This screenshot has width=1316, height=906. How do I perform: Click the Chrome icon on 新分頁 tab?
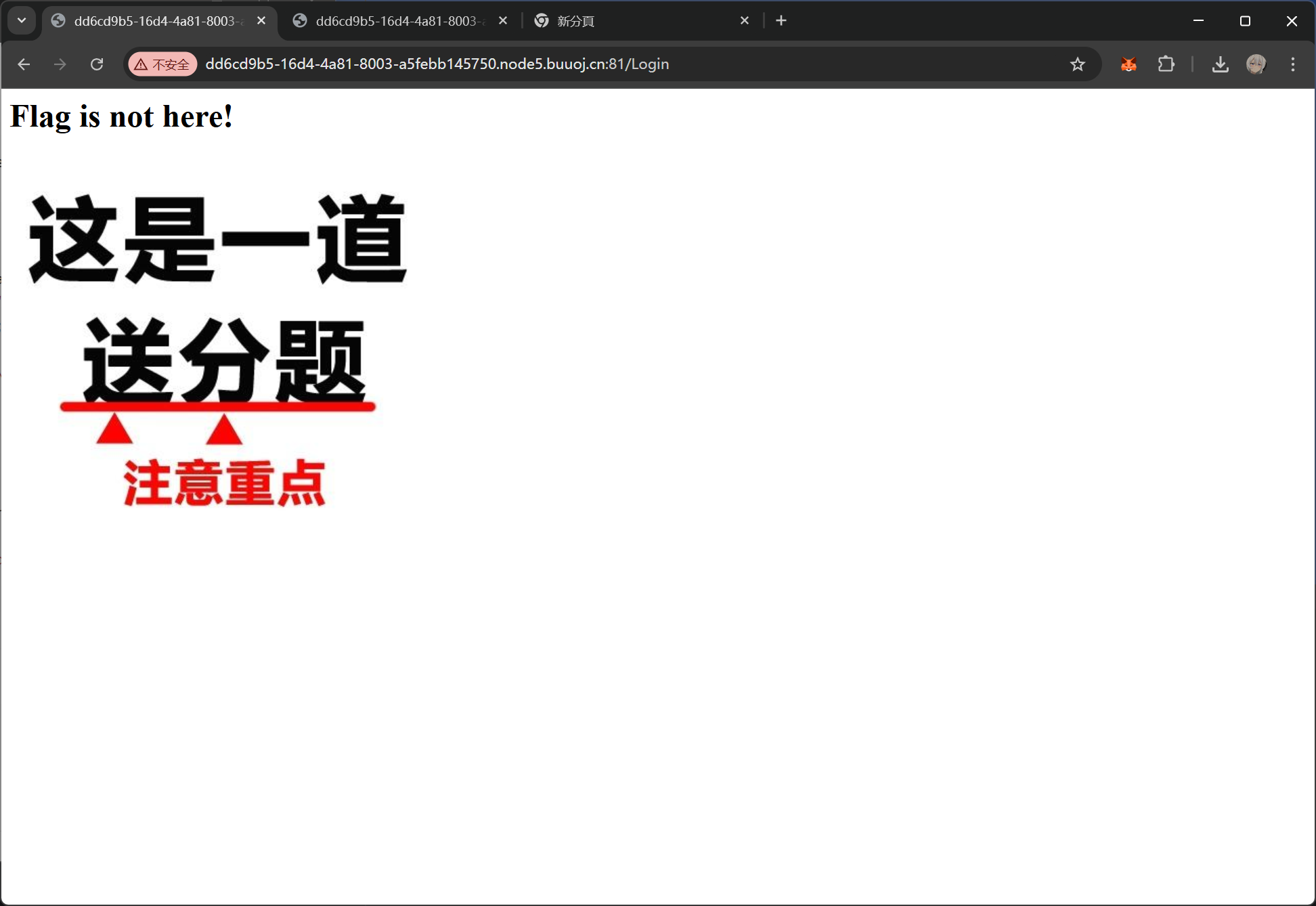(541, 20)
